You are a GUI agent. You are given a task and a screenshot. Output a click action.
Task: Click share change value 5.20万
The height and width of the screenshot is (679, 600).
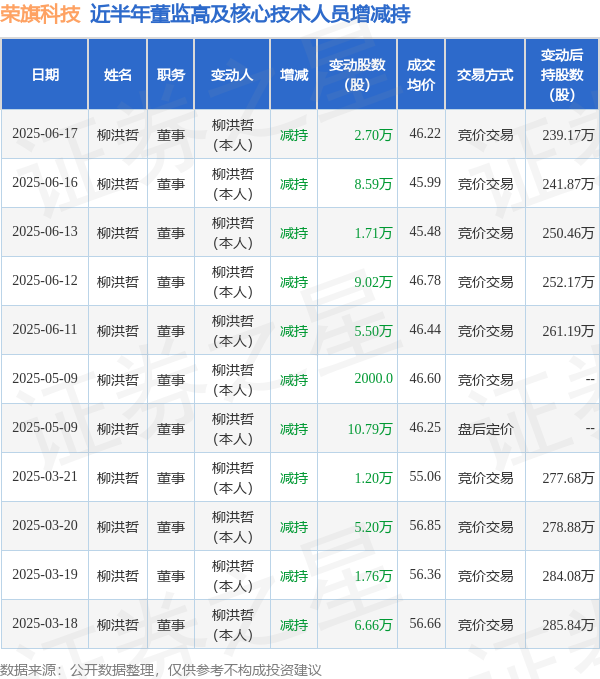point(373,527)
